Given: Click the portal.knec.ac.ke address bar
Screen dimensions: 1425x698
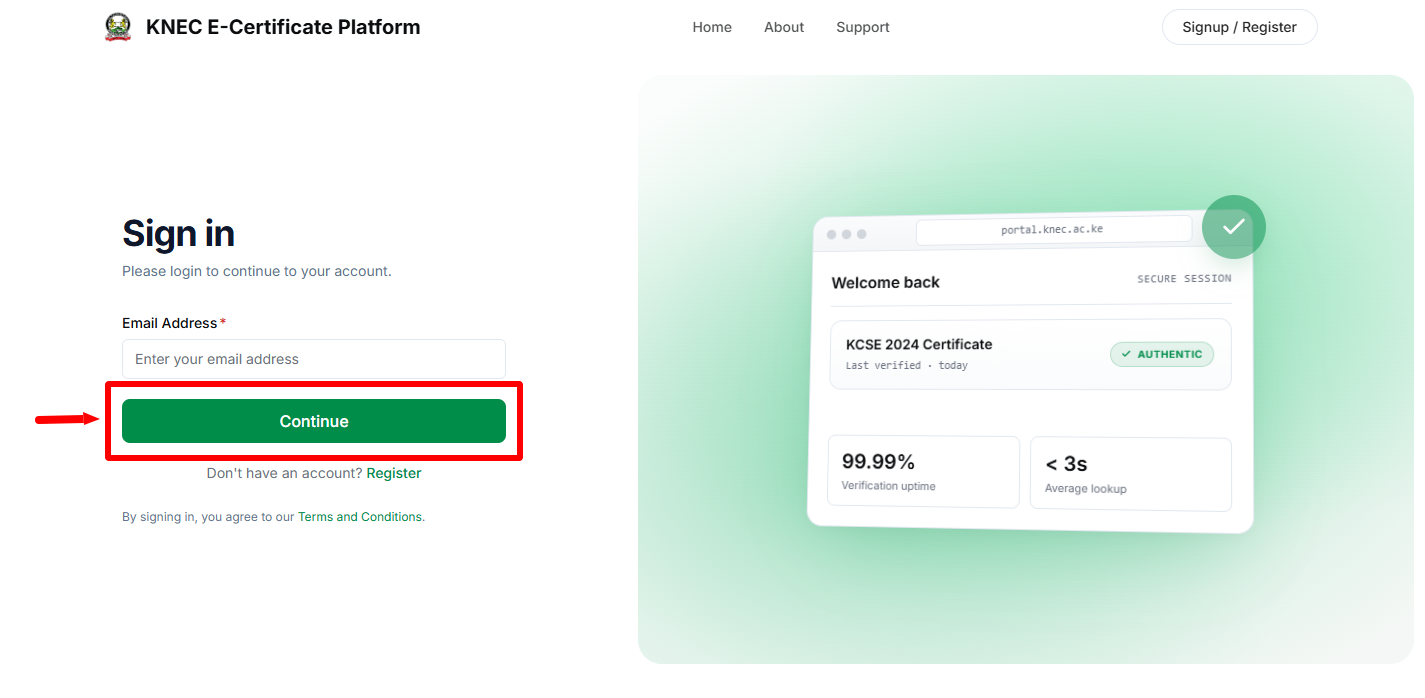Looking at the screenshot, I should pos(1053,229).
